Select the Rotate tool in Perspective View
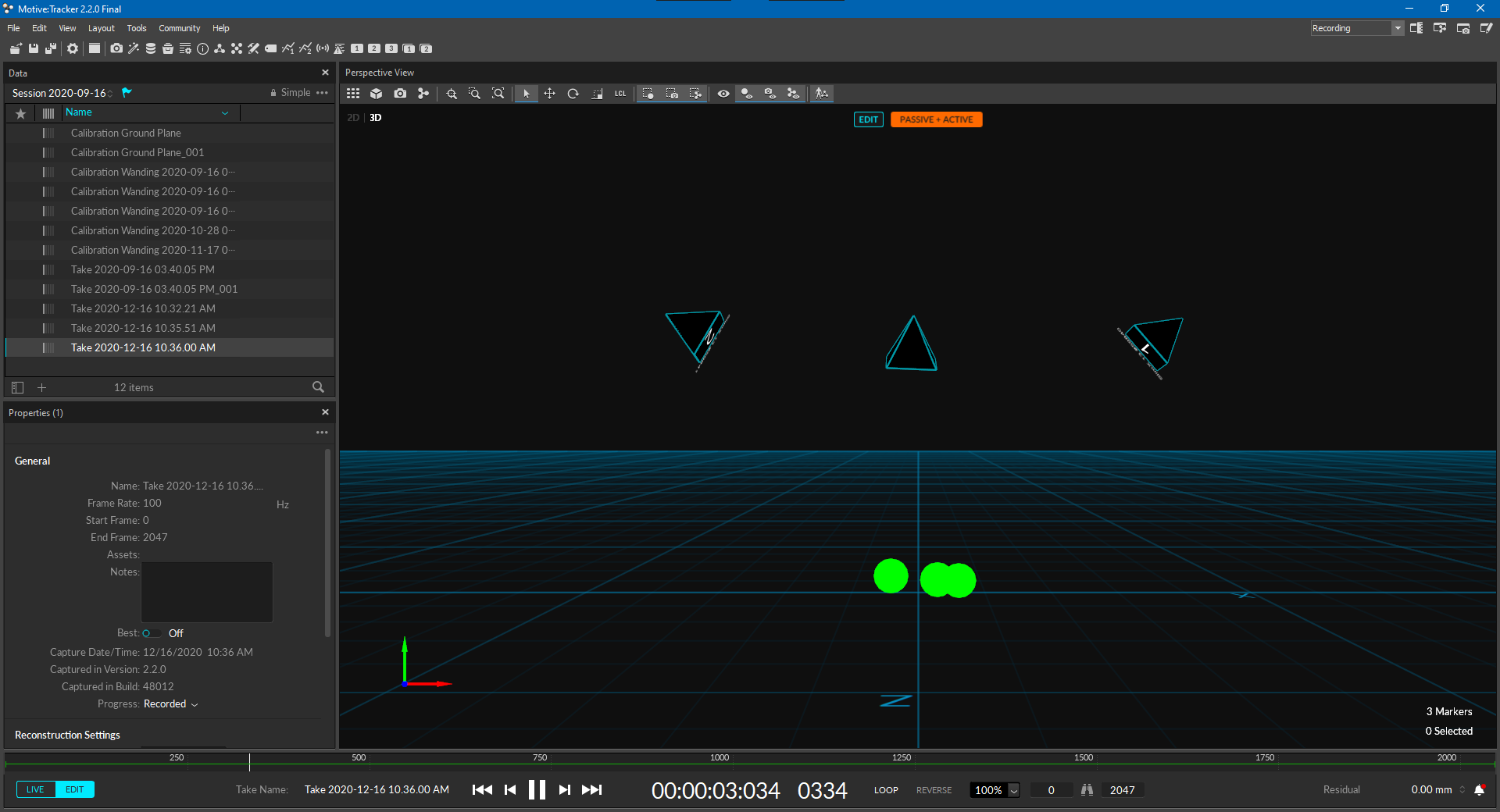This screenshot has height=812, width=1500. click(573, 94)
